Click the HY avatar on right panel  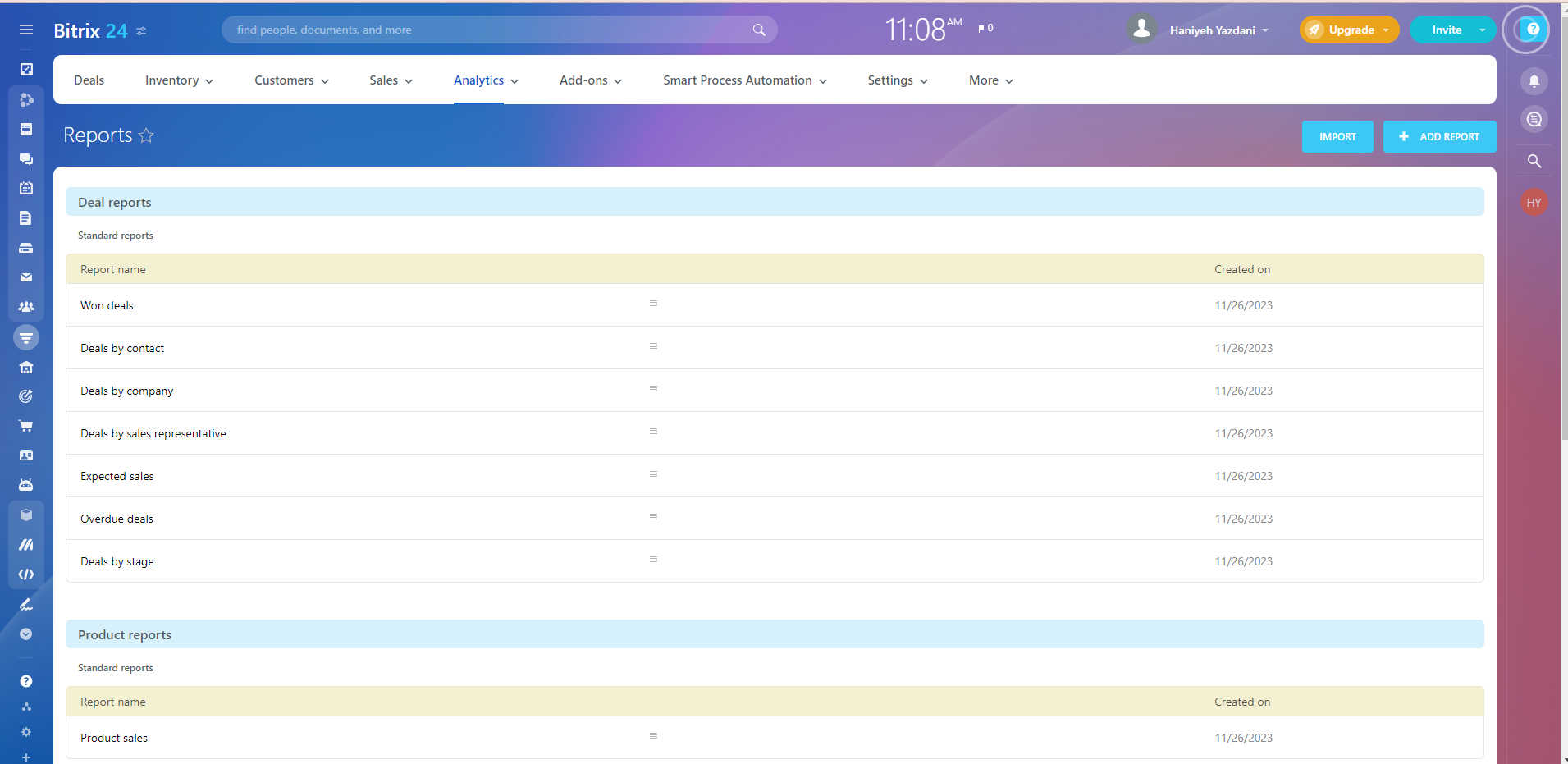[1534, 203]
